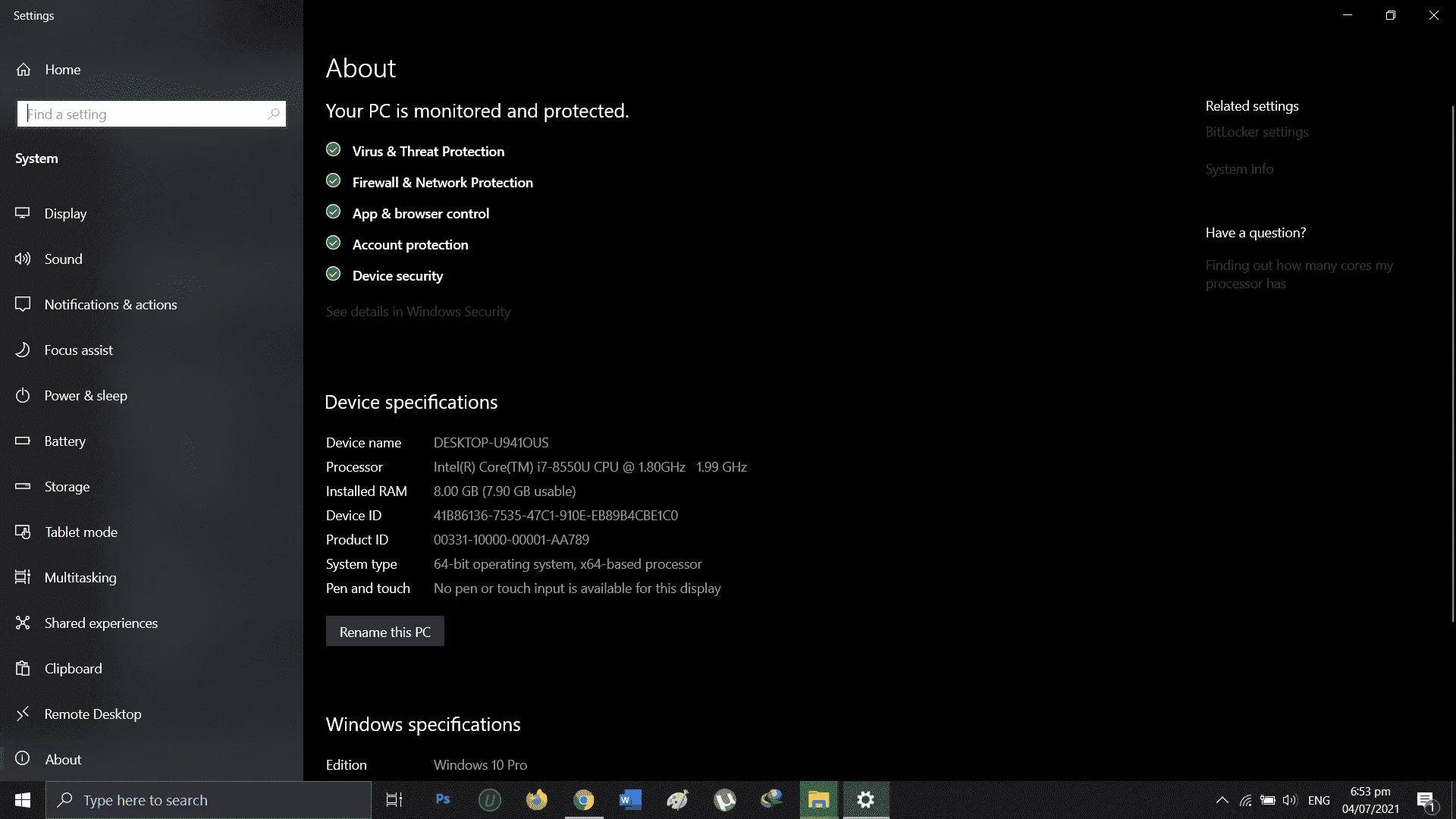Click the Windows Start button
The image size is (1456, 819).
tap(23, 800)
